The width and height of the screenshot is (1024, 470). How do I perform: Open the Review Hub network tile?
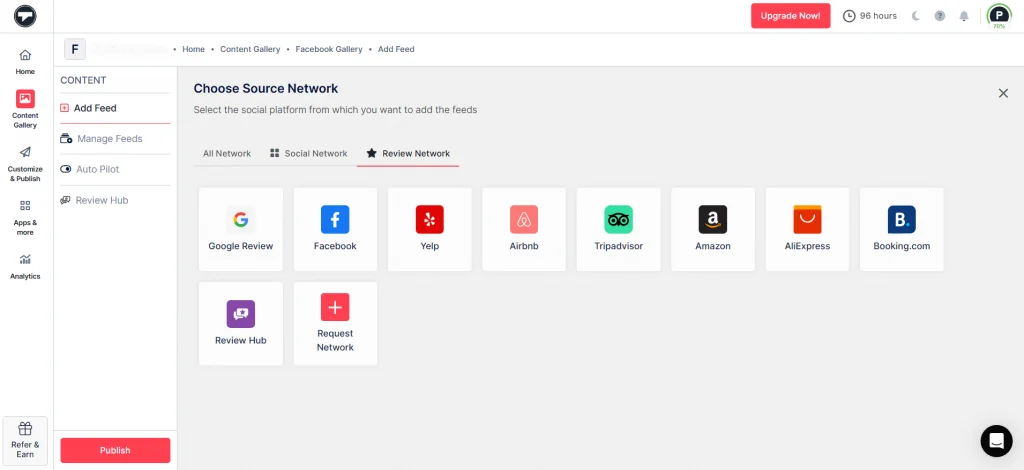(240, 323)
